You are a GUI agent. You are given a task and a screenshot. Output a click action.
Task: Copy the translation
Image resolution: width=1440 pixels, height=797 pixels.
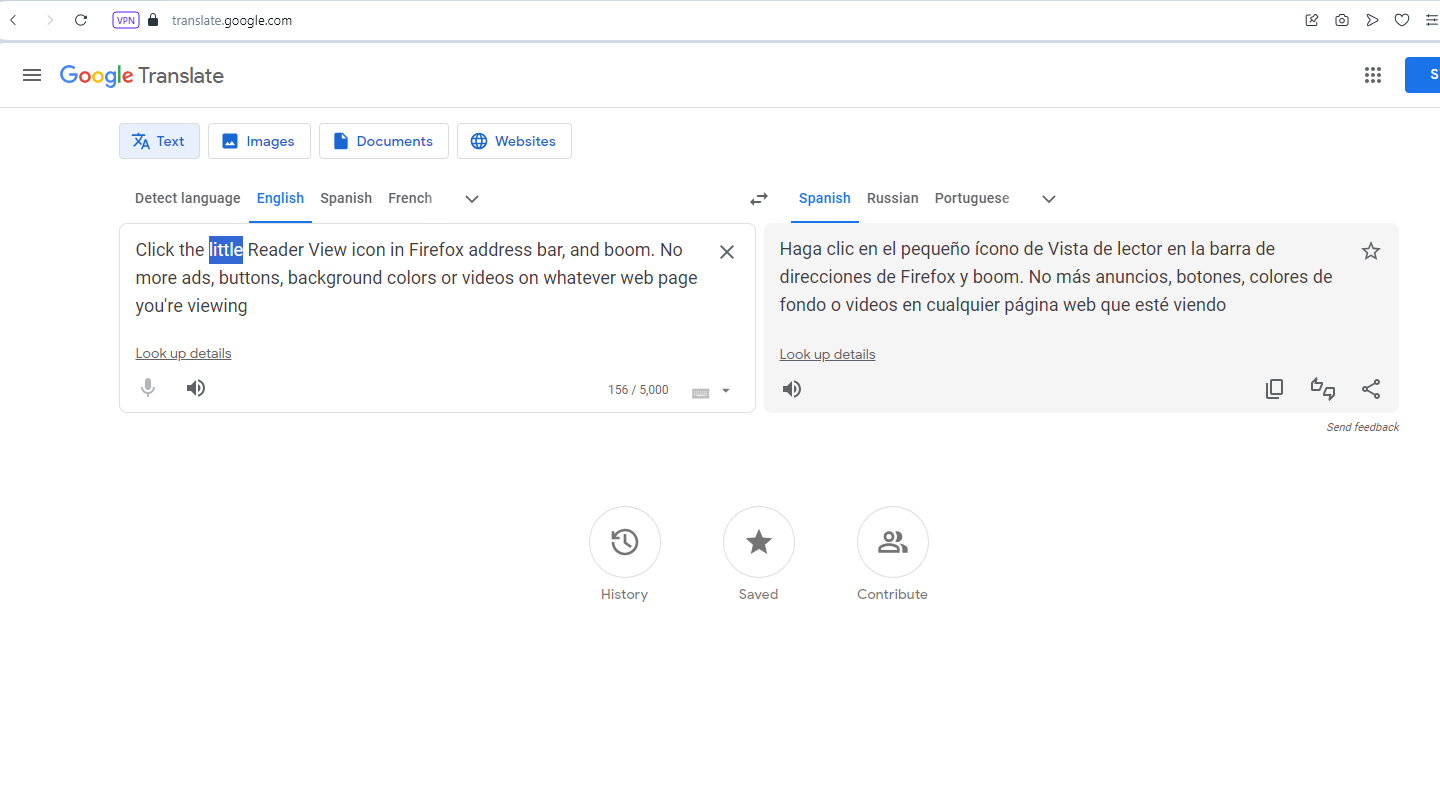pos(1274,389)
